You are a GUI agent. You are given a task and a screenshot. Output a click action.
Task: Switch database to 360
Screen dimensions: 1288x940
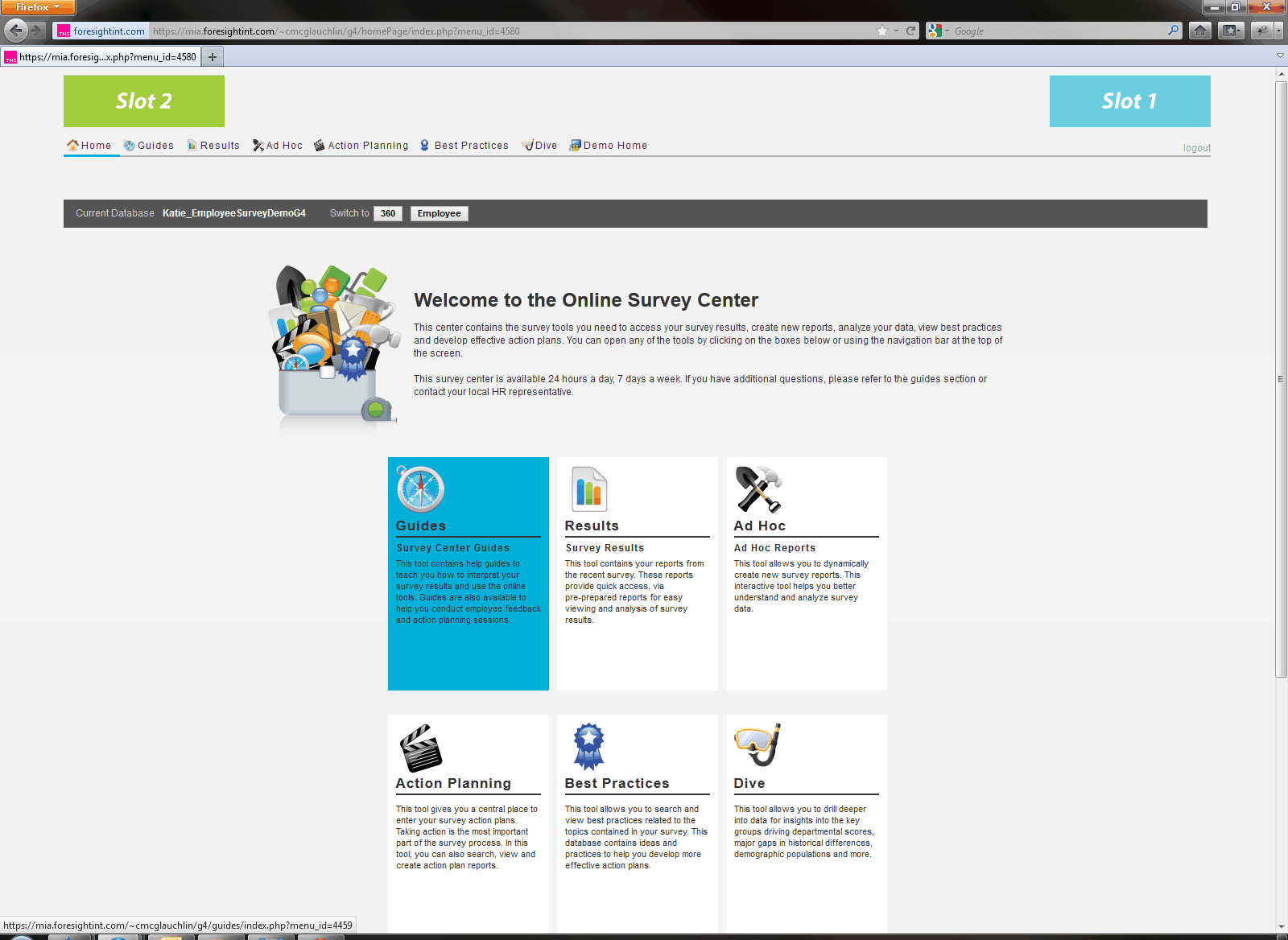click(388, 213)
